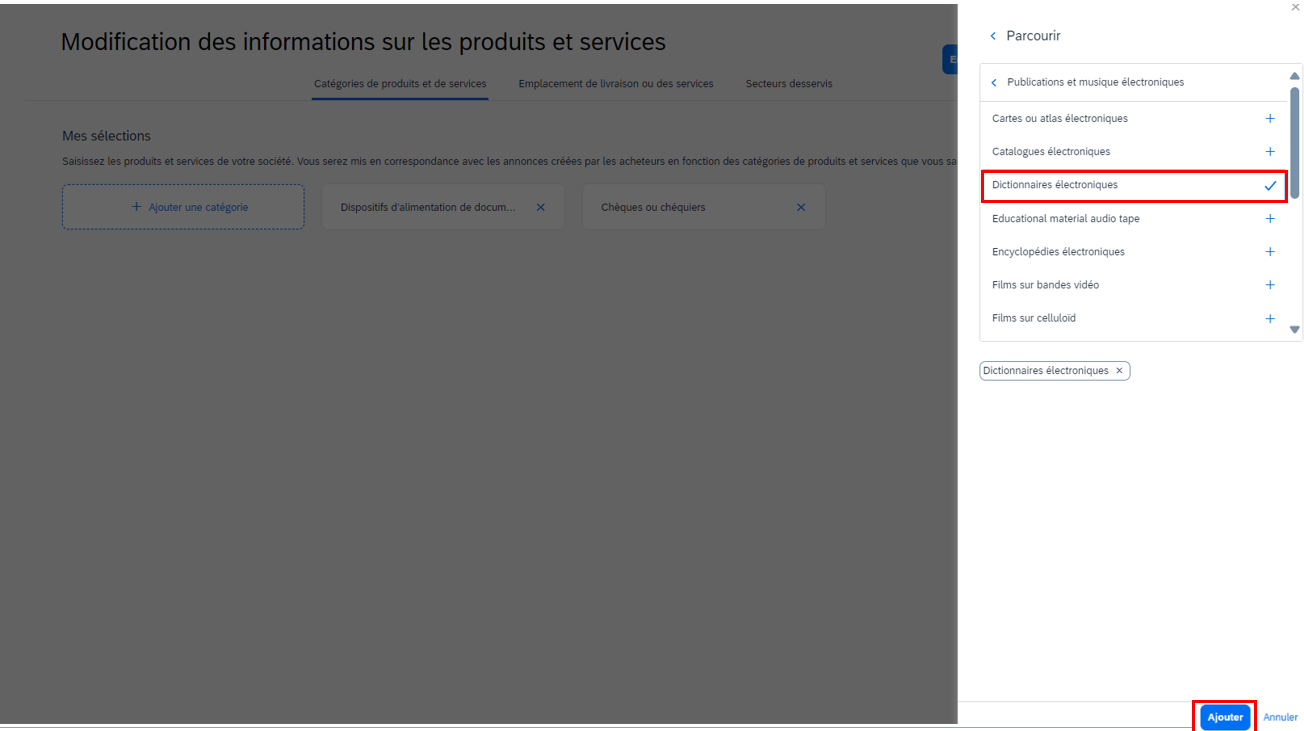Screen dimensions: 1304x731
Task: Switch to Emplacement de livraison ou des services tab
Action: coord(616,84)
